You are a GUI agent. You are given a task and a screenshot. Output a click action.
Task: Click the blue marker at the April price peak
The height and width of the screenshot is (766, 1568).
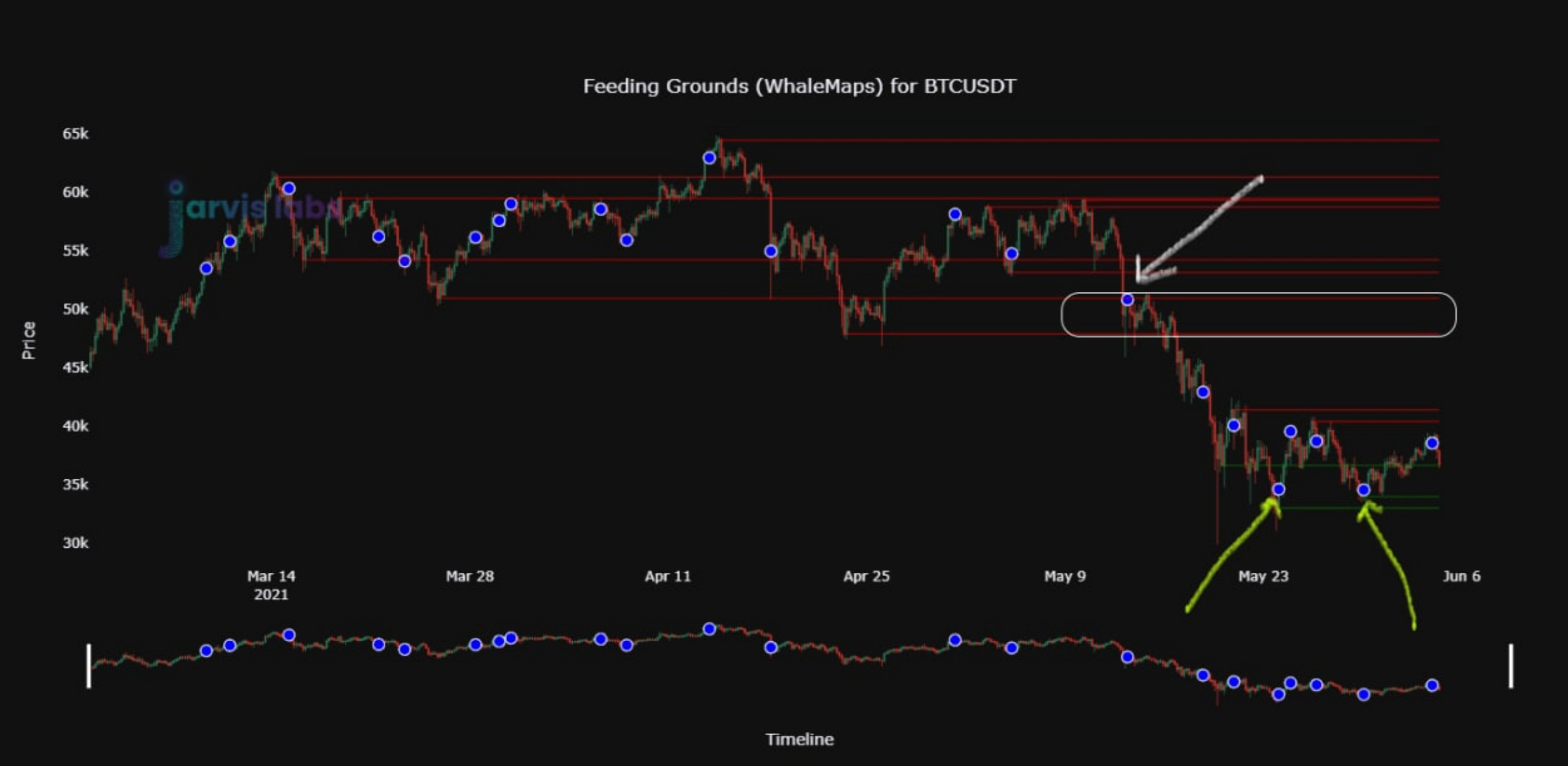tap(709, 158)
